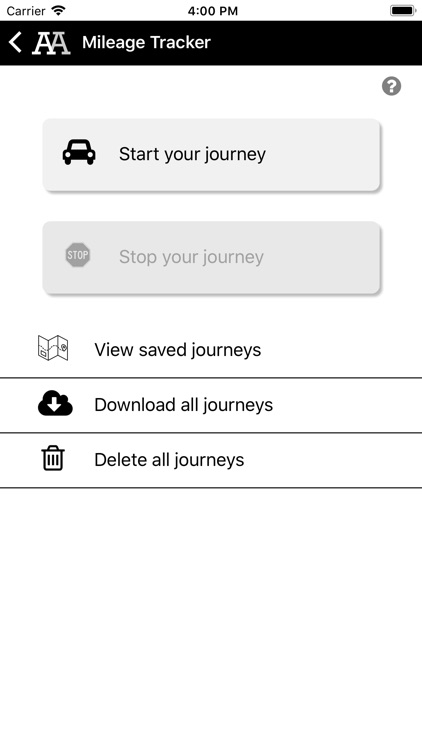Click the STOP sign icon

pyautogui.click(x=78, y=255)
